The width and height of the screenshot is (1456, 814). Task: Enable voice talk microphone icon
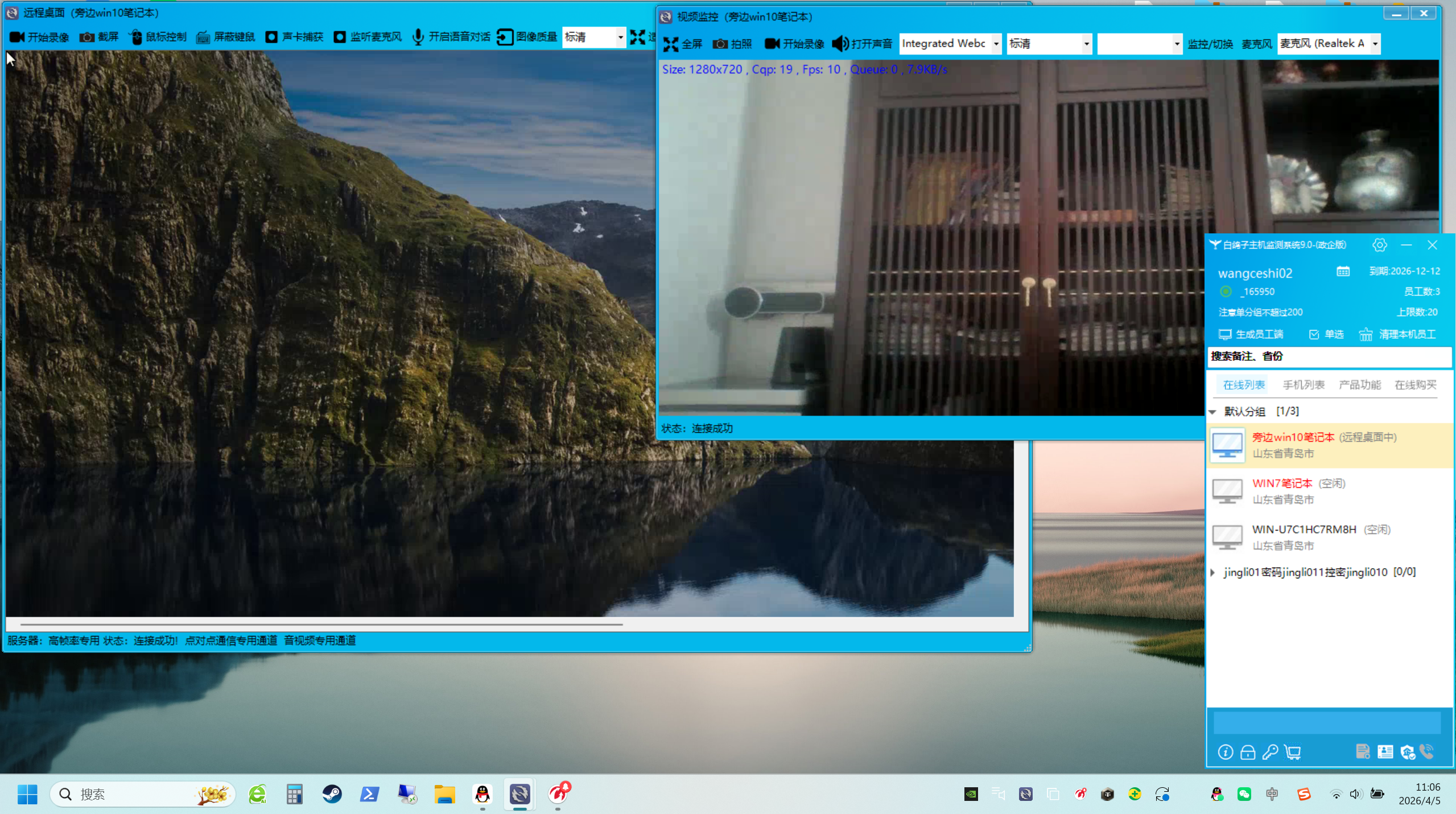coord(418,37)
